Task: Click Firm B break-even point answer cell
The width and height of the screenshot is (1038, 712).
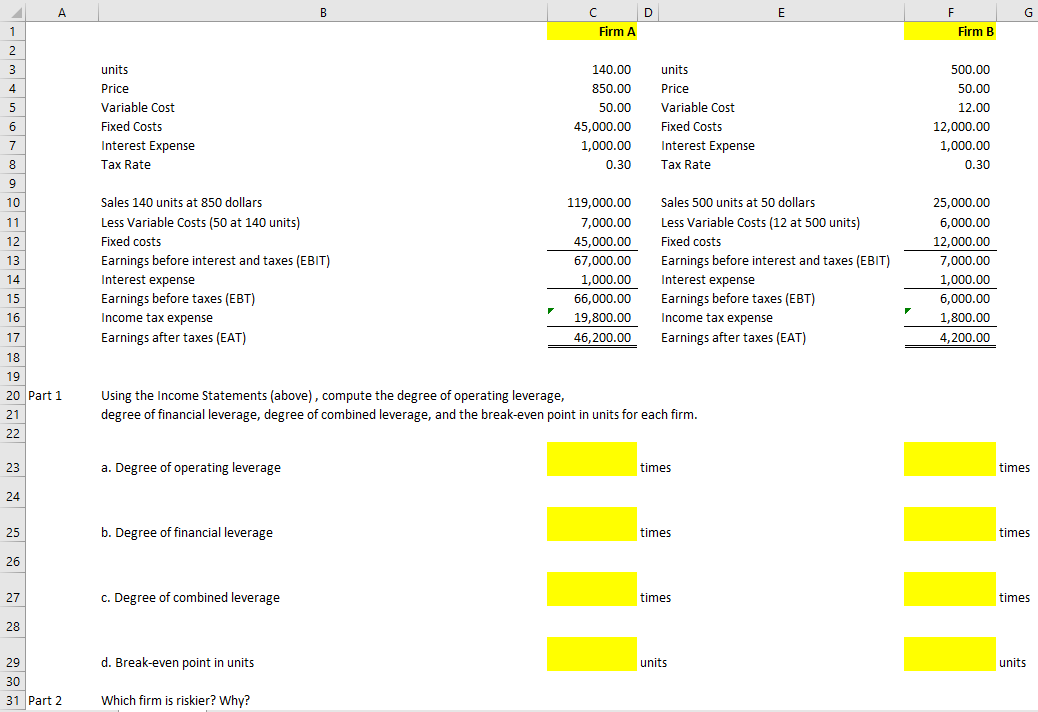Action: click(x=950, y=654)
